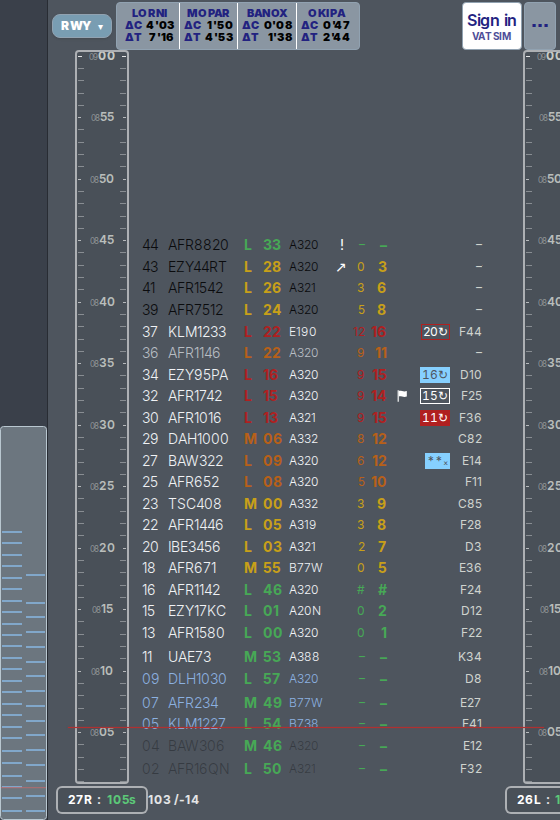Select callsign AFR1446
Viewport: 560px width, 820px height.
(196, 524)
